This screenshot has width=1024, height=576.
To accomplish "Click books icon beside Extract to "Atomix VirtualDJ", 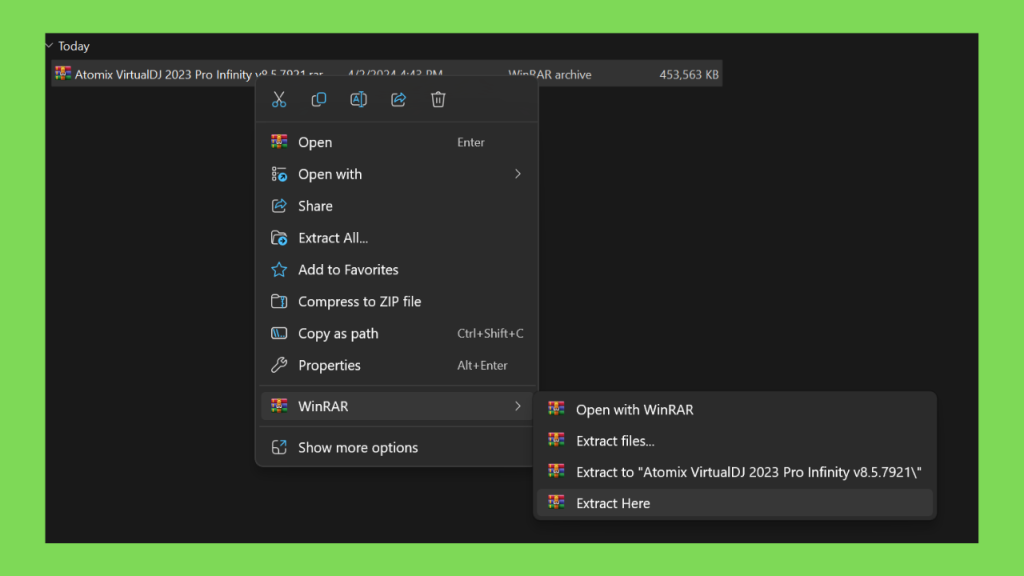I will tap(556, 471).
